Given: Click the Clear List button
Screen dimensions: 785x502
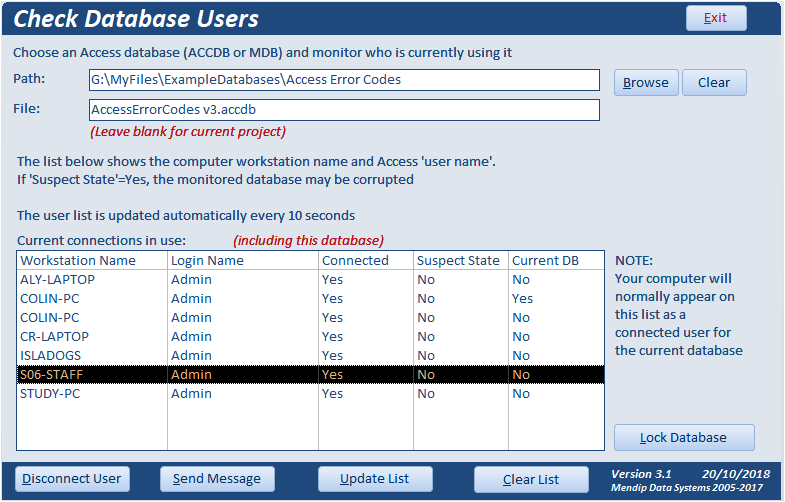Looking at the screenshot, I should coord(531,479).
